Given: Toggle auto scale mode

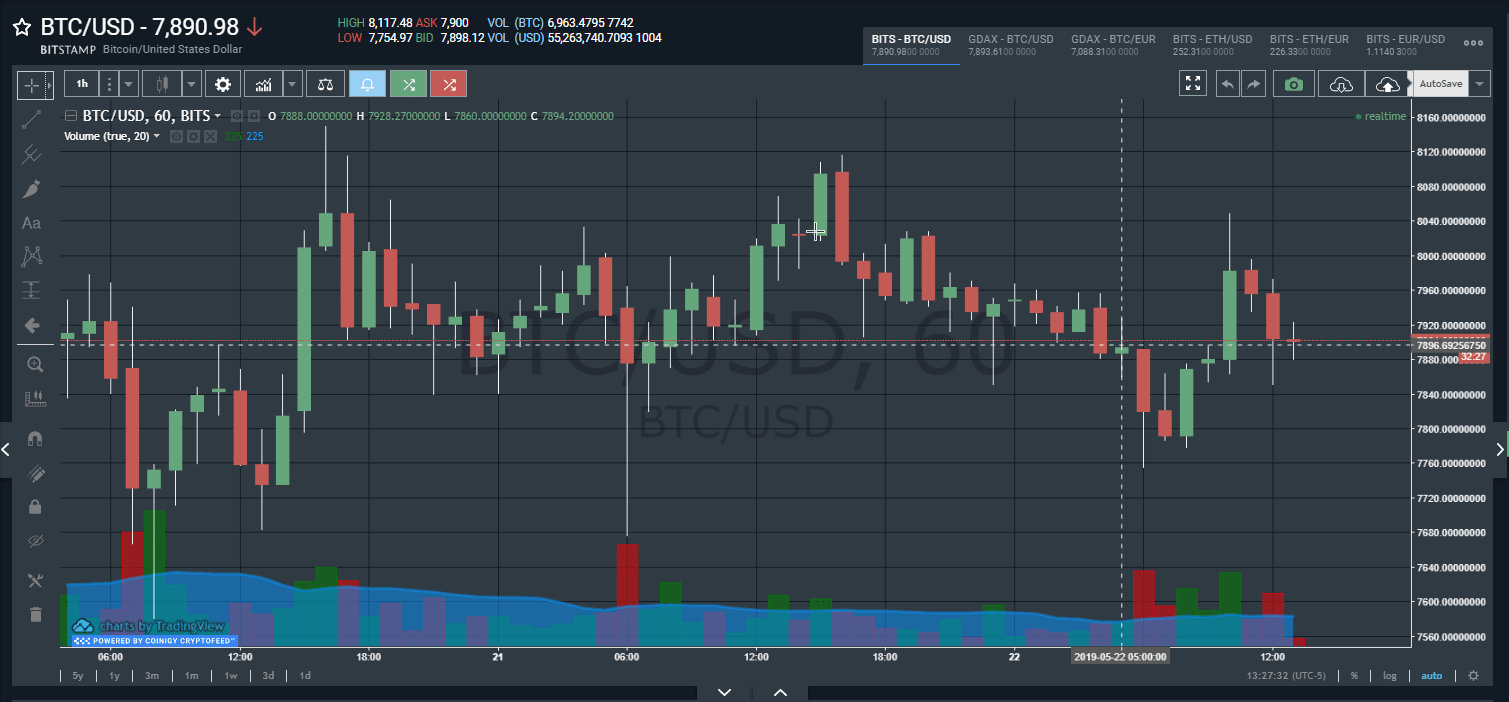Looking at the screenshot, I should [x=1431, y=676].
